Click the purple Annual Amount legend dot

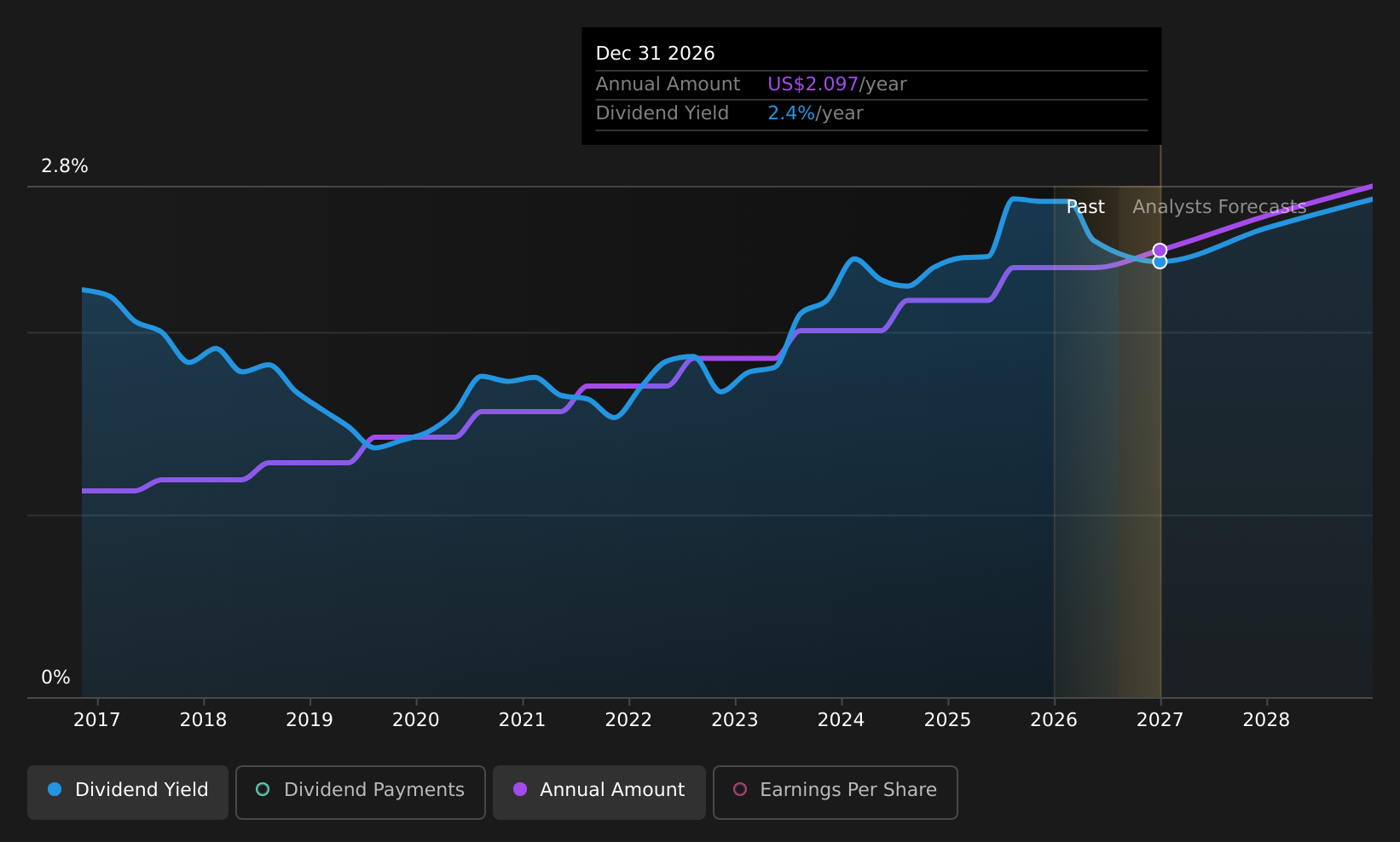(520, 789)
